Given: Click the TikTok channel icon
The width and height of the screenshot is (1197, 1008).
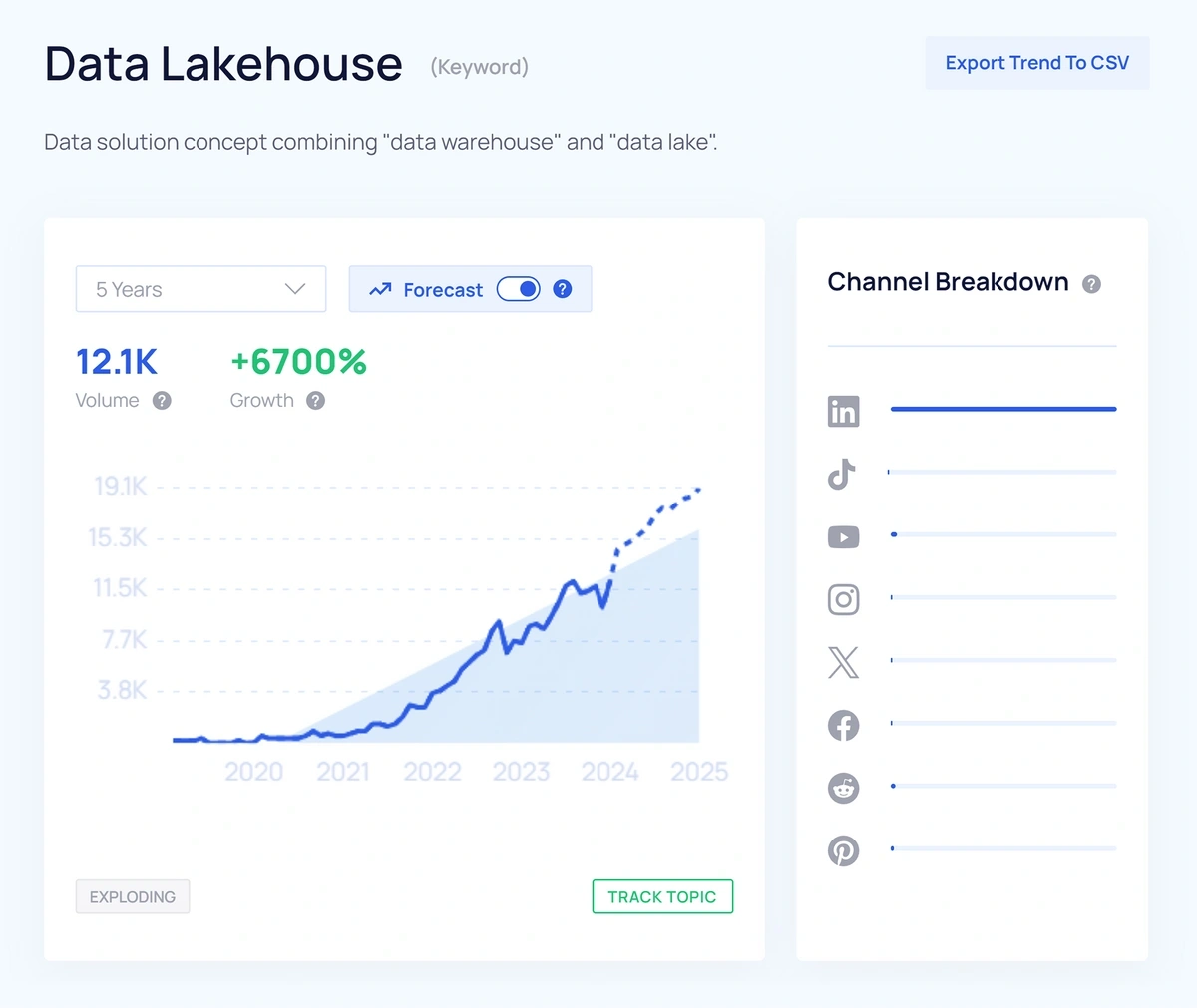Looking at the screenshot, I should (x=842, y=474).
